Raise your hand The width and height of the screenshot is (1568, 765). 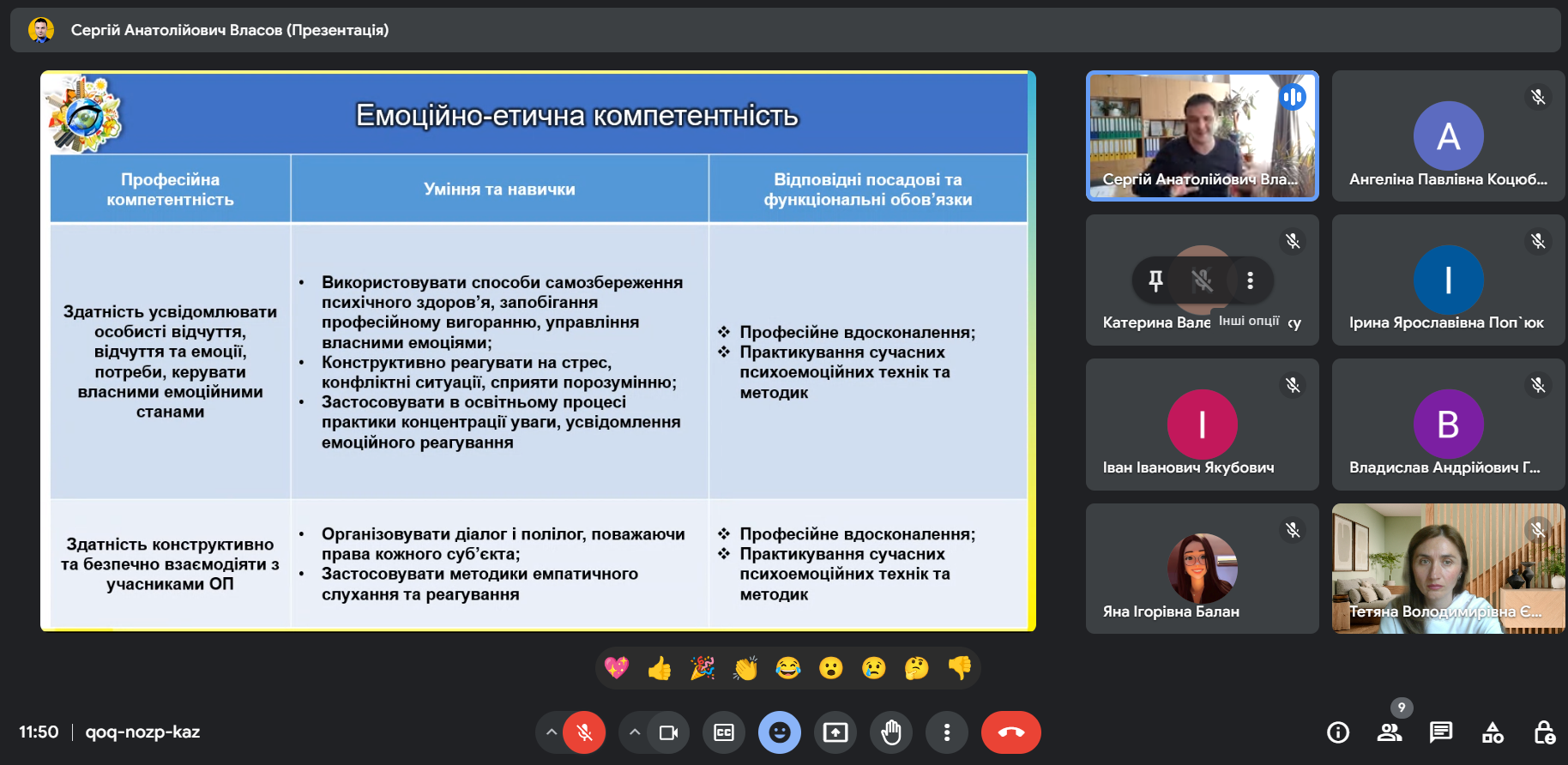pyautogui.click(x=891, y=732)
